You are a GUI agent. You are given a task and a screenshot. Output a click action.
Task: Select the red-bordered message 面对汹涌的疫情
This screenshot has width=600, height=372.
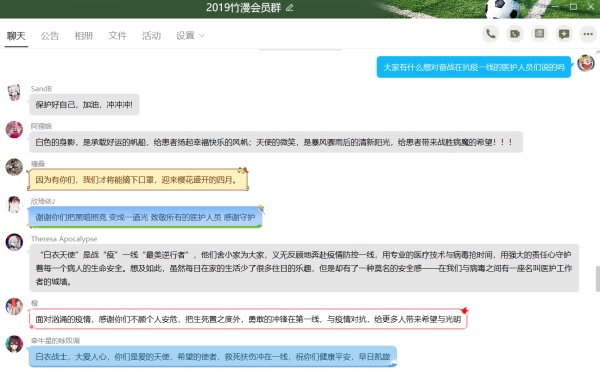click(x=248, y=319)
